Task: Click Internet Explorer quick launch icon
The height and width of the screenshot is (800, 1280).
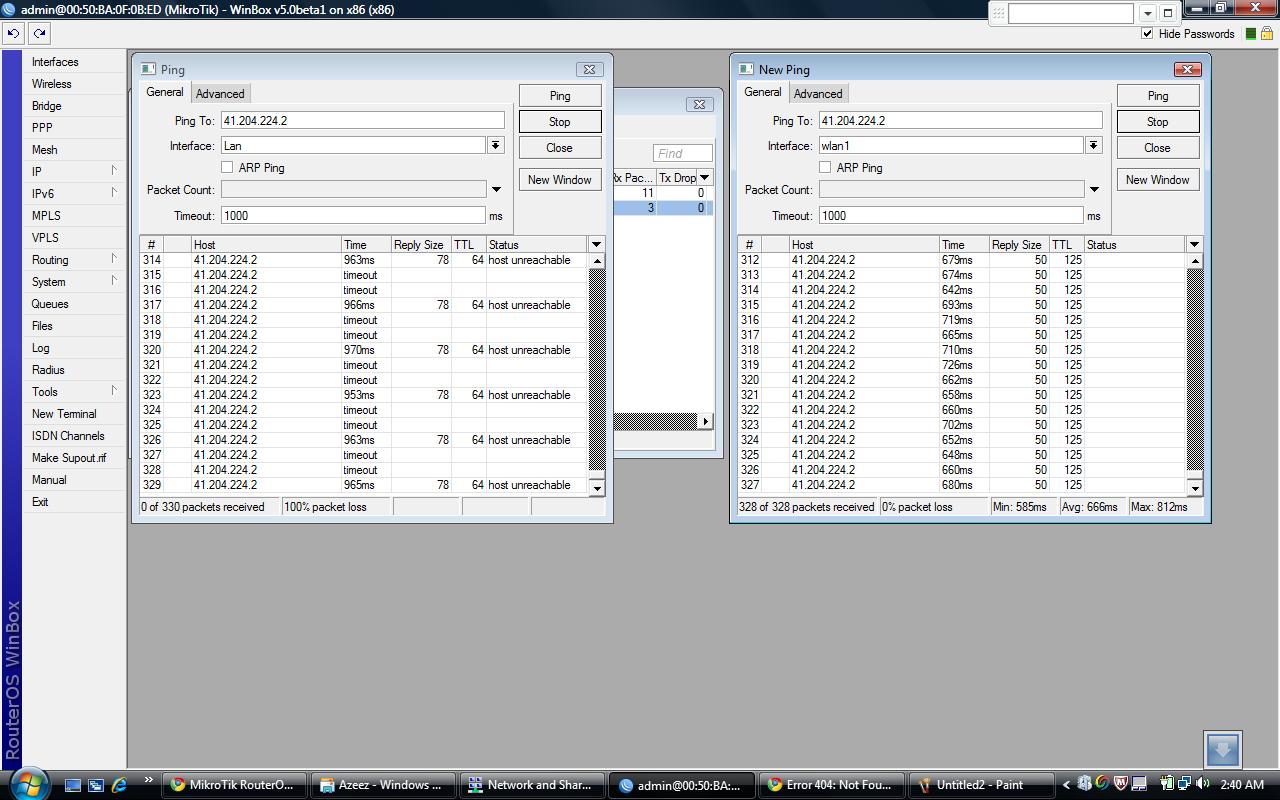Action: [x=119, y=785]
